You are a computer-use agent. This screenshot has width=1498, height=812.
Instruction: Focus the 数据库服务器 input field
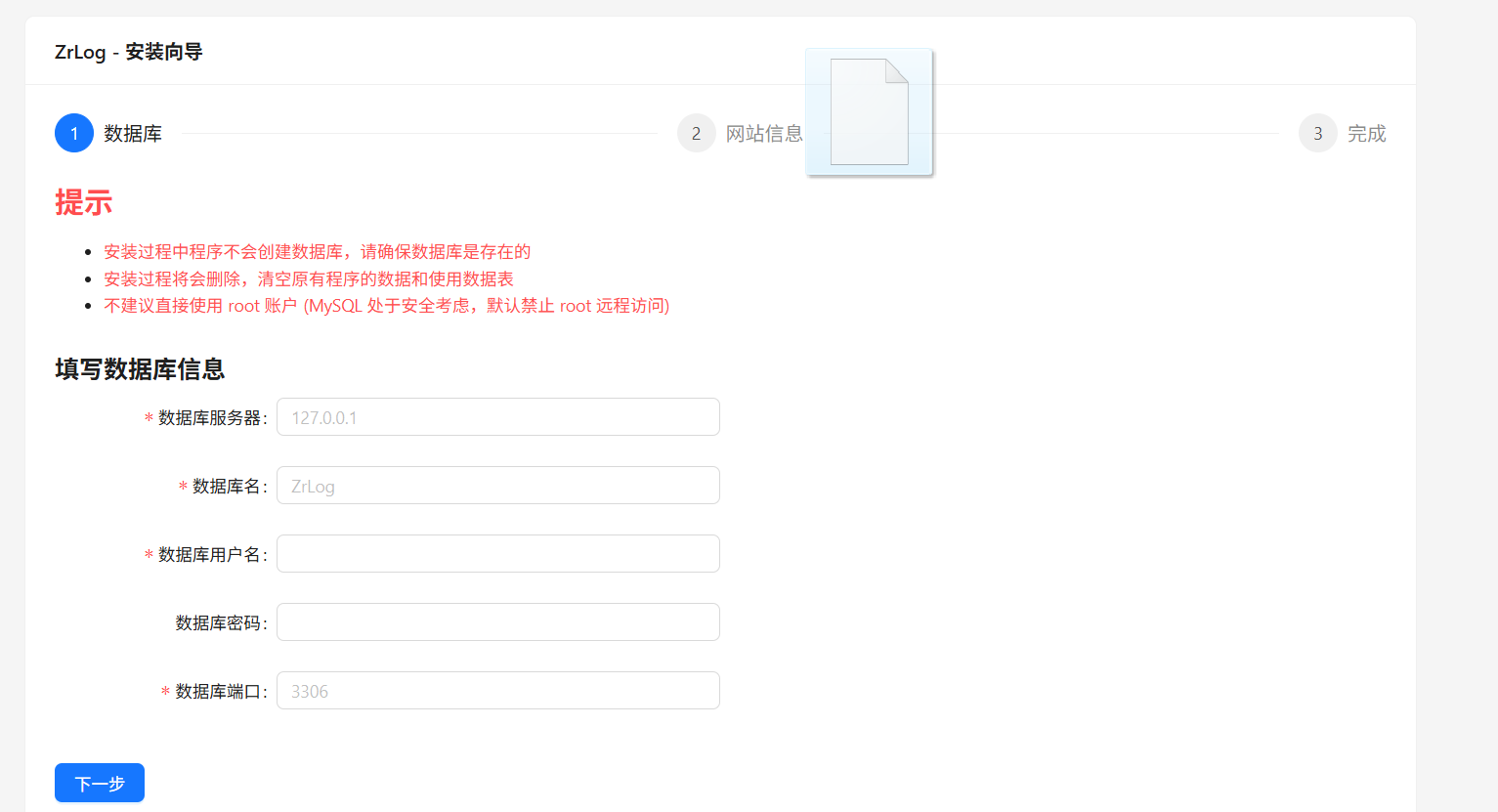coord(498,417)
